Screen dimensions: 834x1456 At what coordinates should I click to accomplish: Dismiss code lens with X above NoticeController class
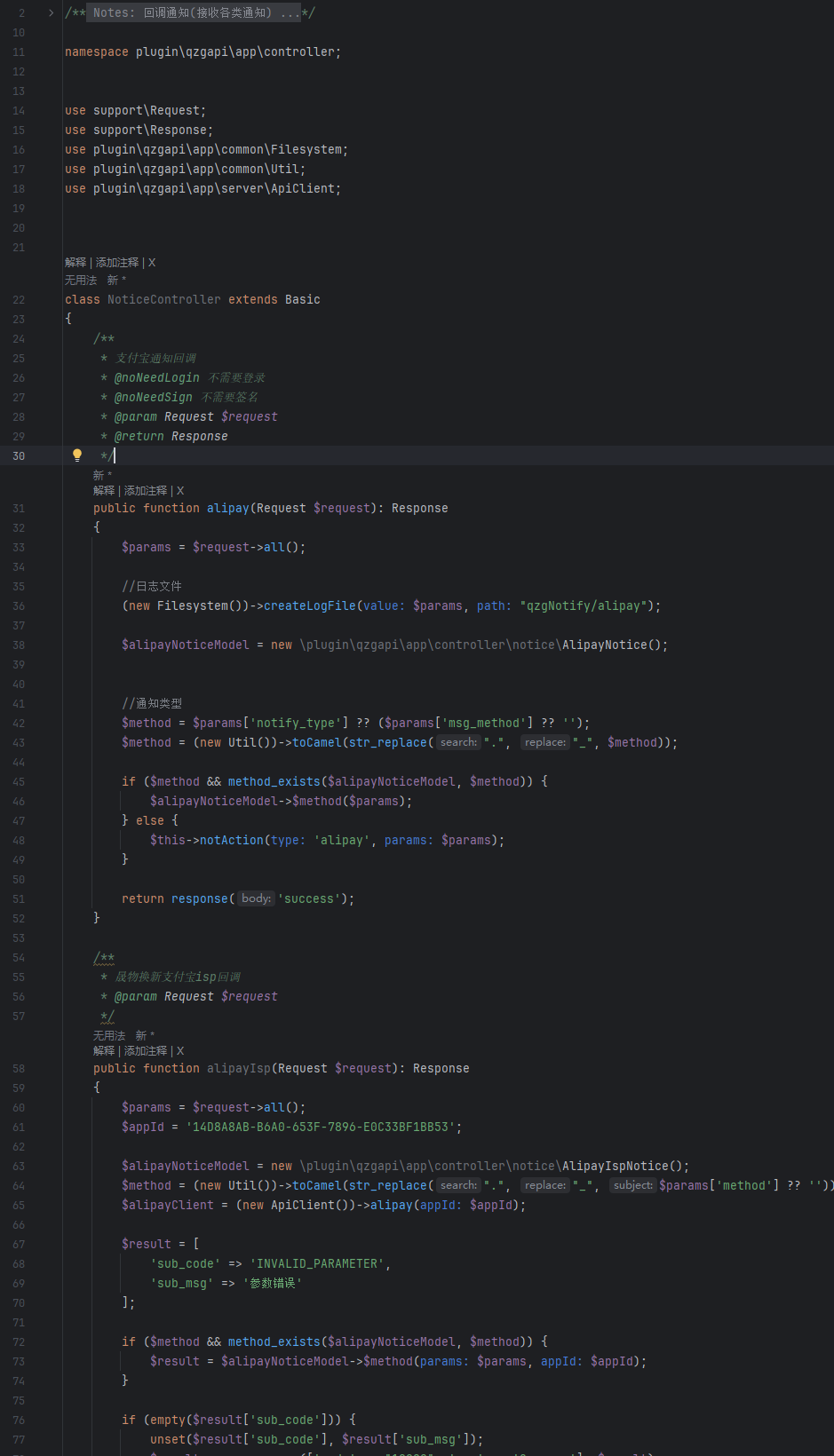click(152, 263)
